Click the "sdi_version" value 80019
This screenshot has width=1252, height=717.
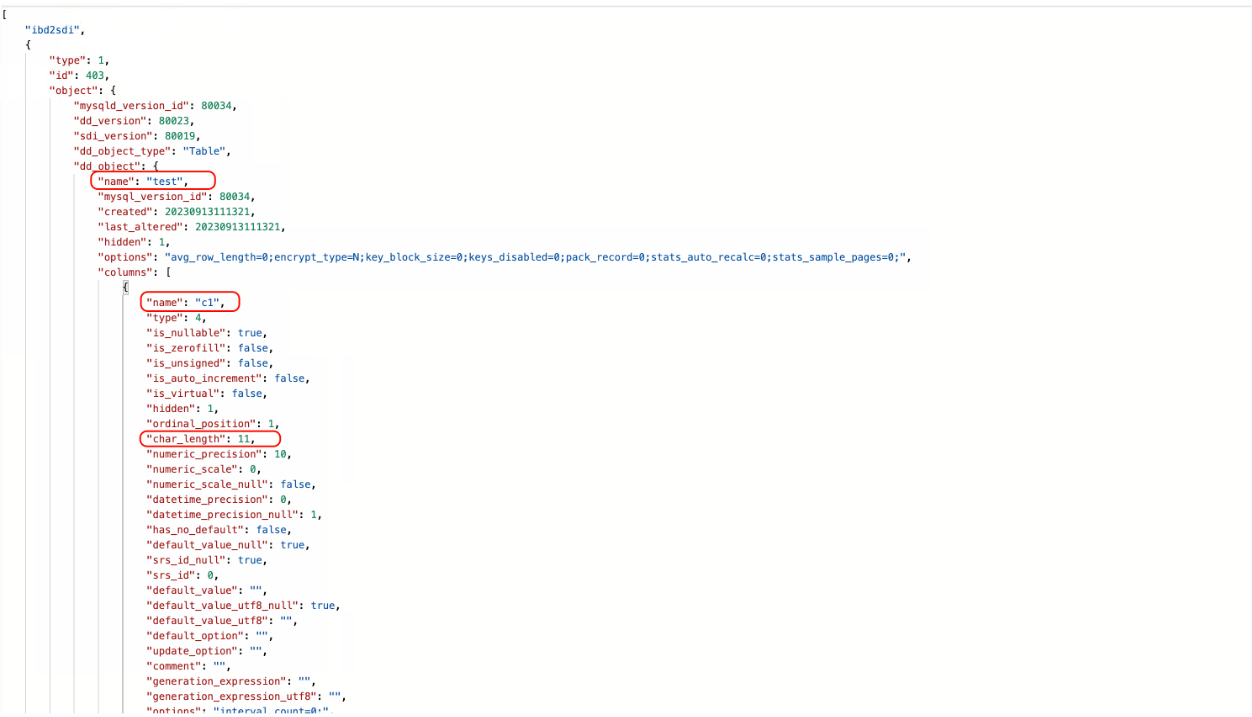pyautogui.click(x=182, y=136)
